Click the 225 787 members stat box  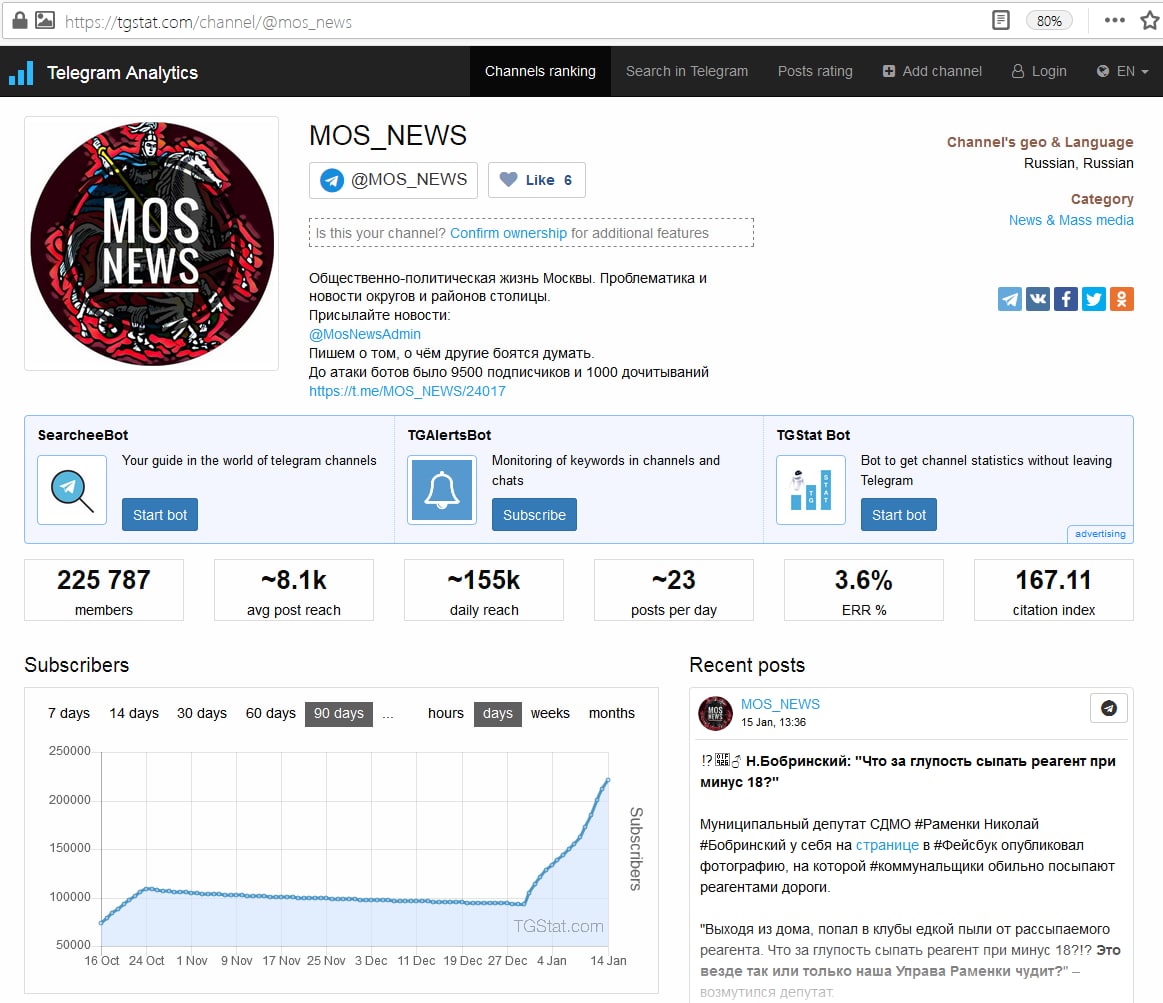tap(104, 590)
